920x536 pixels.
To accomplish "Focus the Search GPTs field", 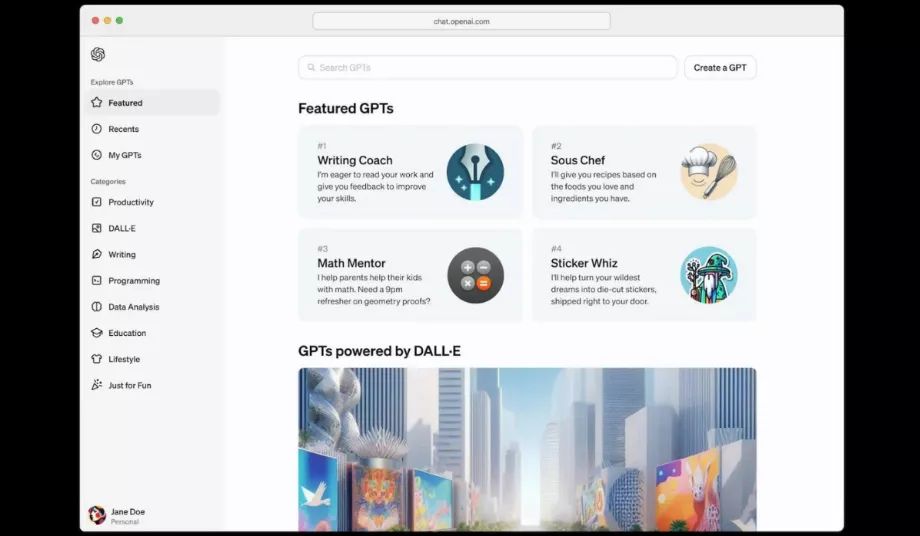I will (x=488, y=67).
